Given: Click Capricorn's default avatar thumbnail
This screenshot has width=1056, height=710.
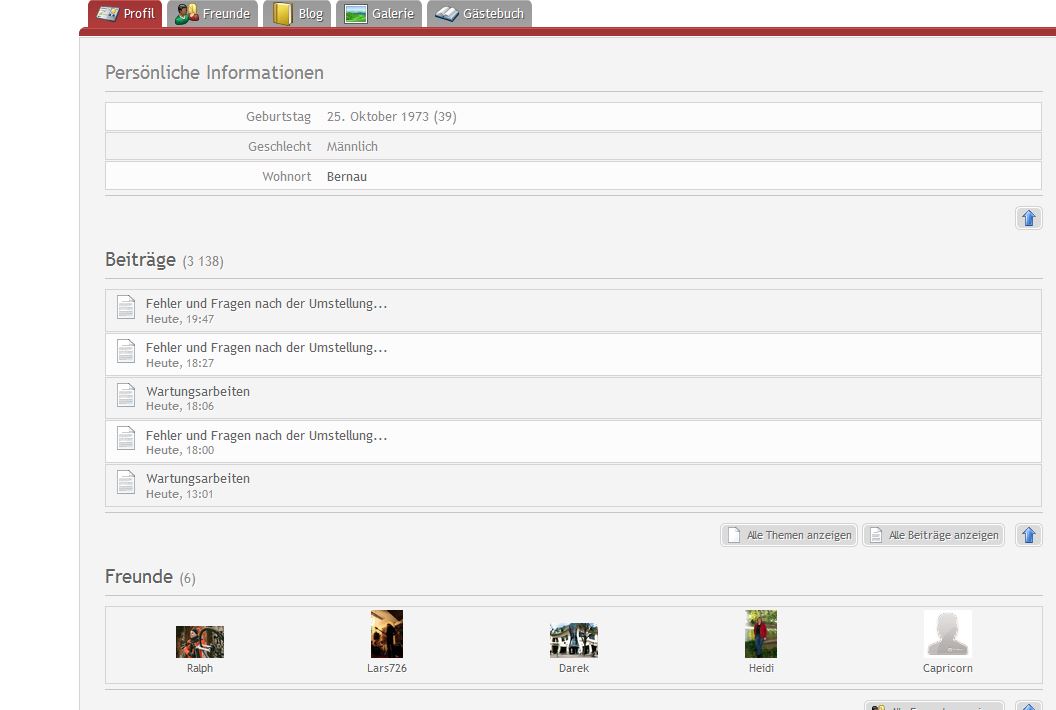Looking at the screenshot, I should click(x=947, y=634).
